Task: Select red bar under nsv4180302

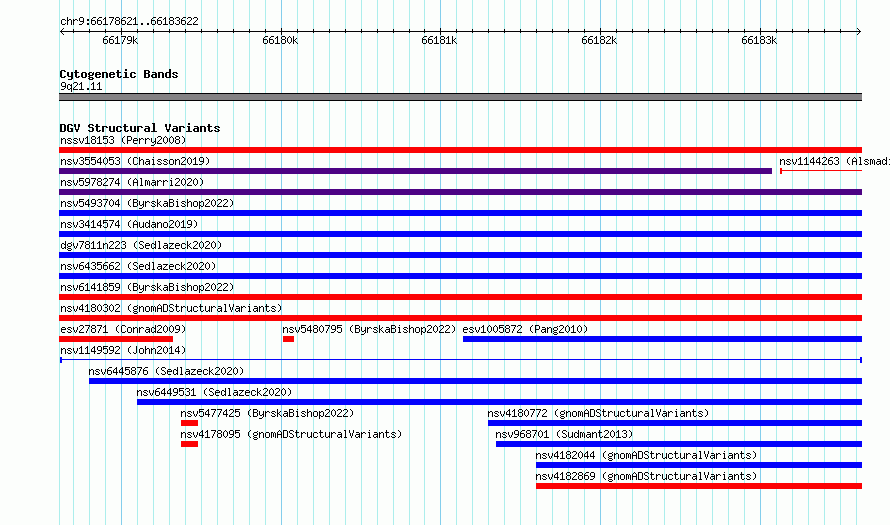Action: click(x=460, y=318)
